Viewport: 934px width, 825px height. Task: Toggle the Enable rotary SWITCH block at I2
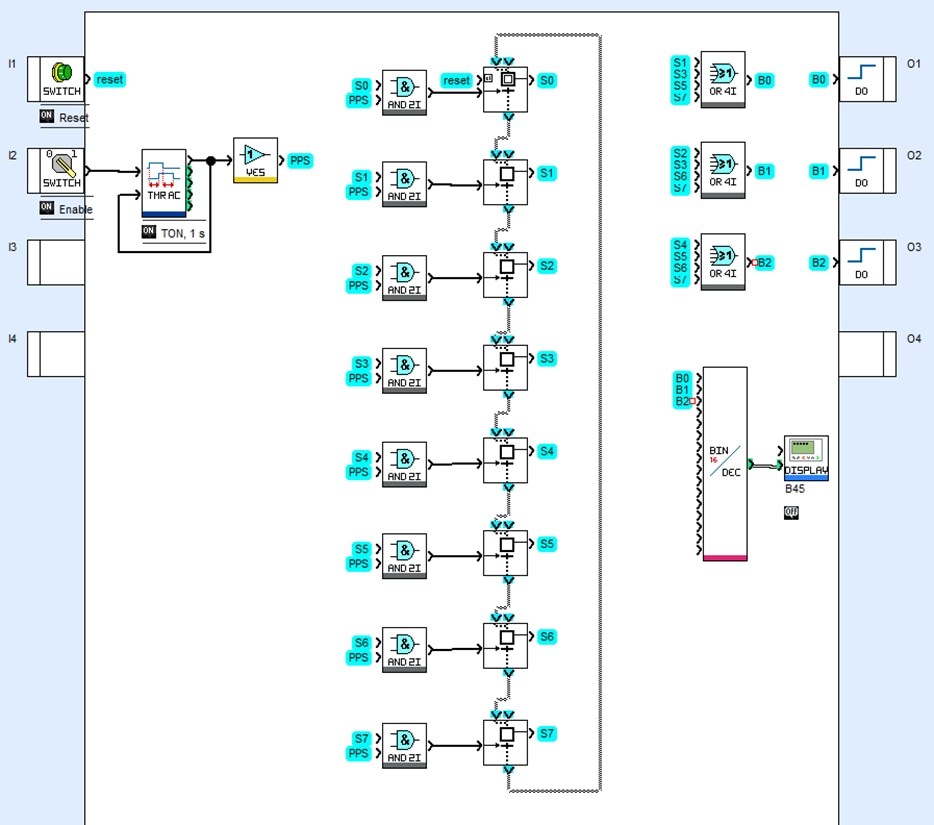click(61, 171)
